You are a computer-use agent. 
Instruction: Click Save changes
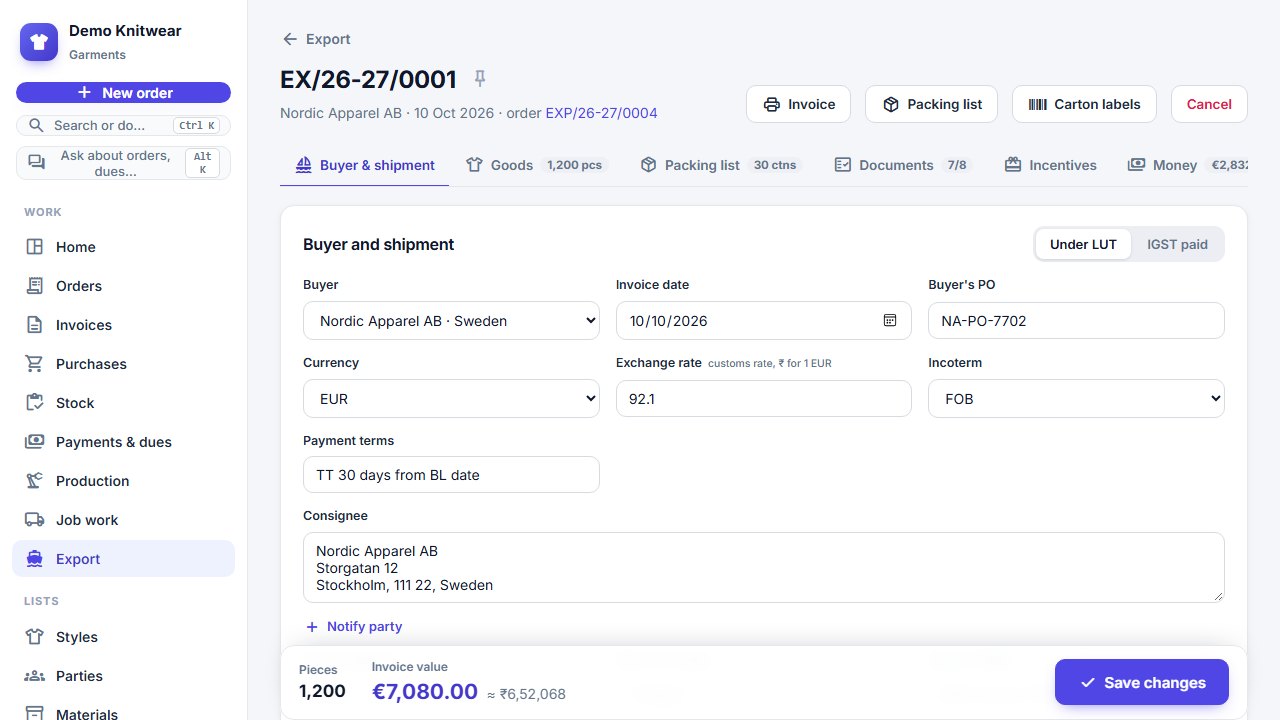pyautogui.click(x=1142, y=683)
